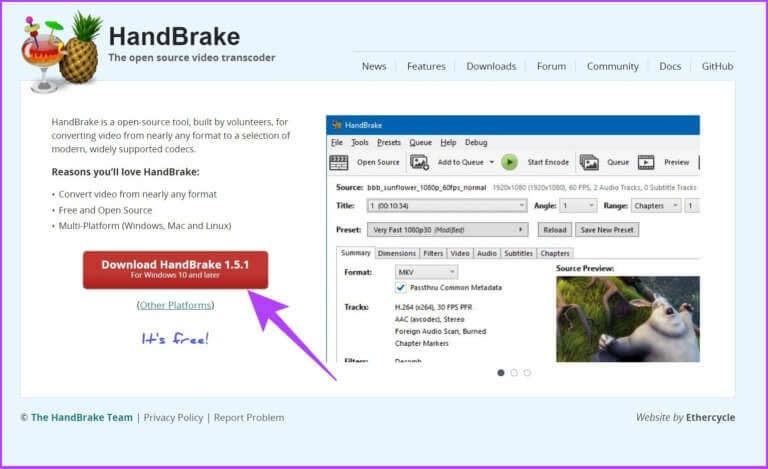Click The HandBrake Team footer link
Image resolution: width=768 pixels, height=469 pixels.
[82, 418]
